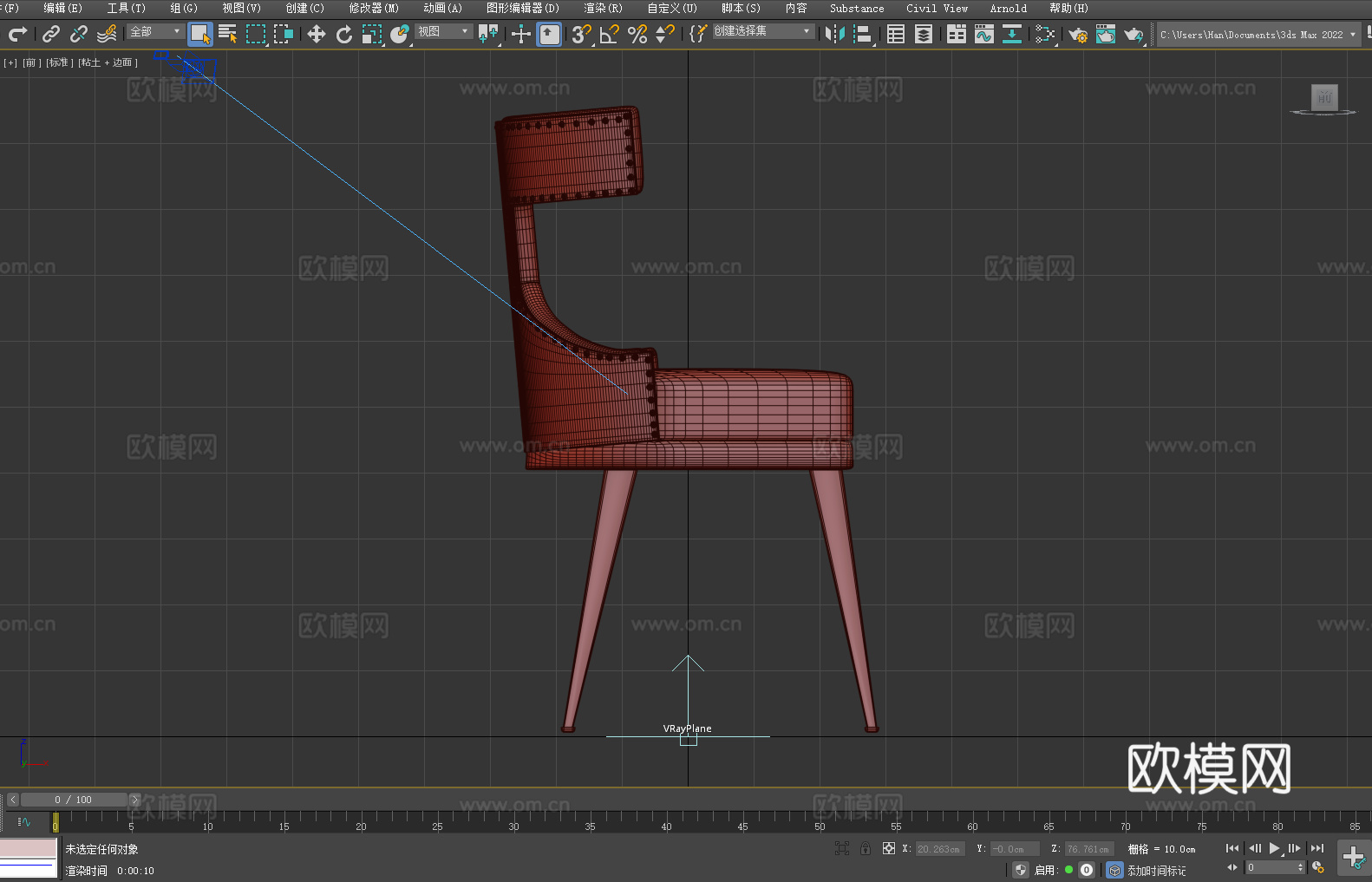The image size is (1372, 882).
Task: Click Use Pivot Point Center icon
Action: pos(488,34)
